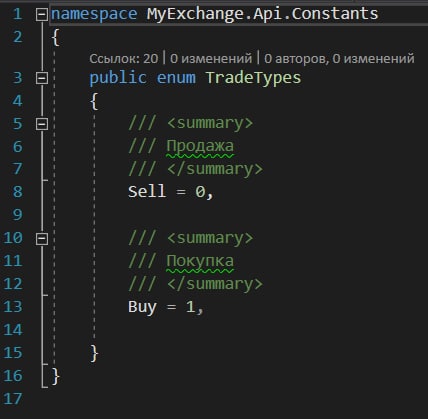Click the opening <summary> tag on line 10
428x419 pixels.
coord(210,238)
